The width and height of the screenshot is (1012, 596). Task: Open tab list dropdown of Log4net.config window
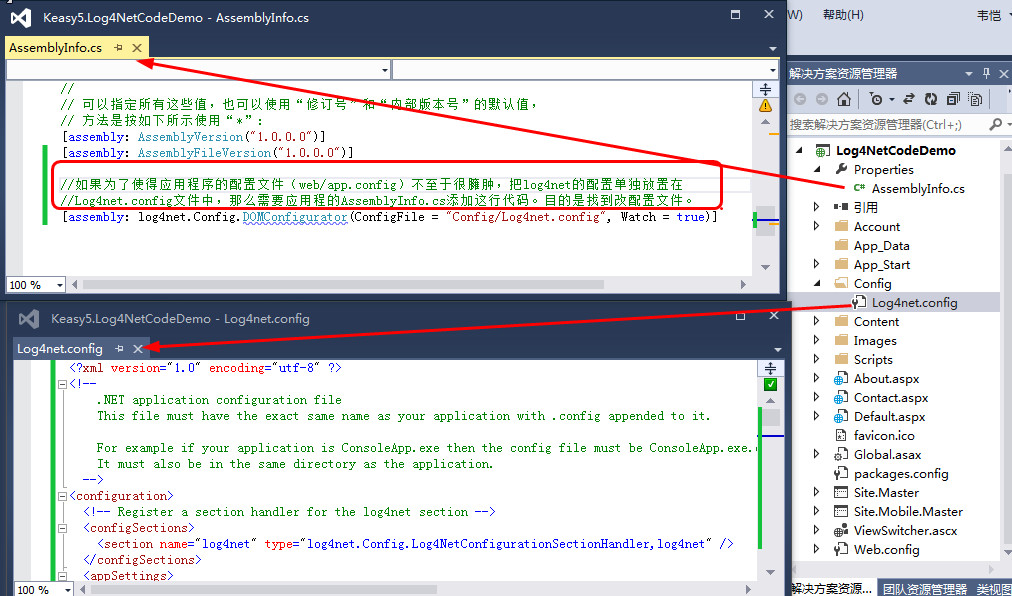778,351
